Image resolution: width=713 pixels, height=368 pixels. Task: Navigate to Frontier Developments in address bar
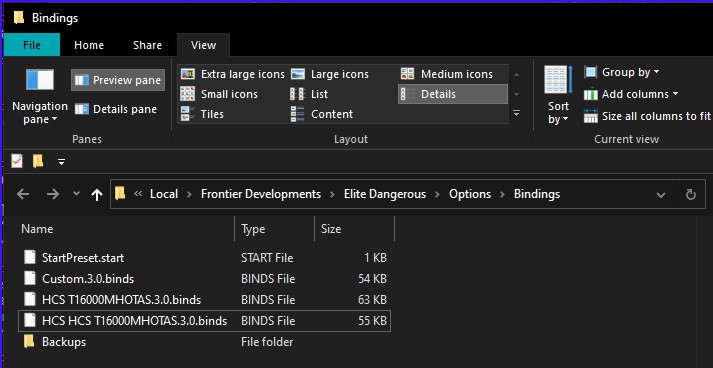(x=261, y=194)
